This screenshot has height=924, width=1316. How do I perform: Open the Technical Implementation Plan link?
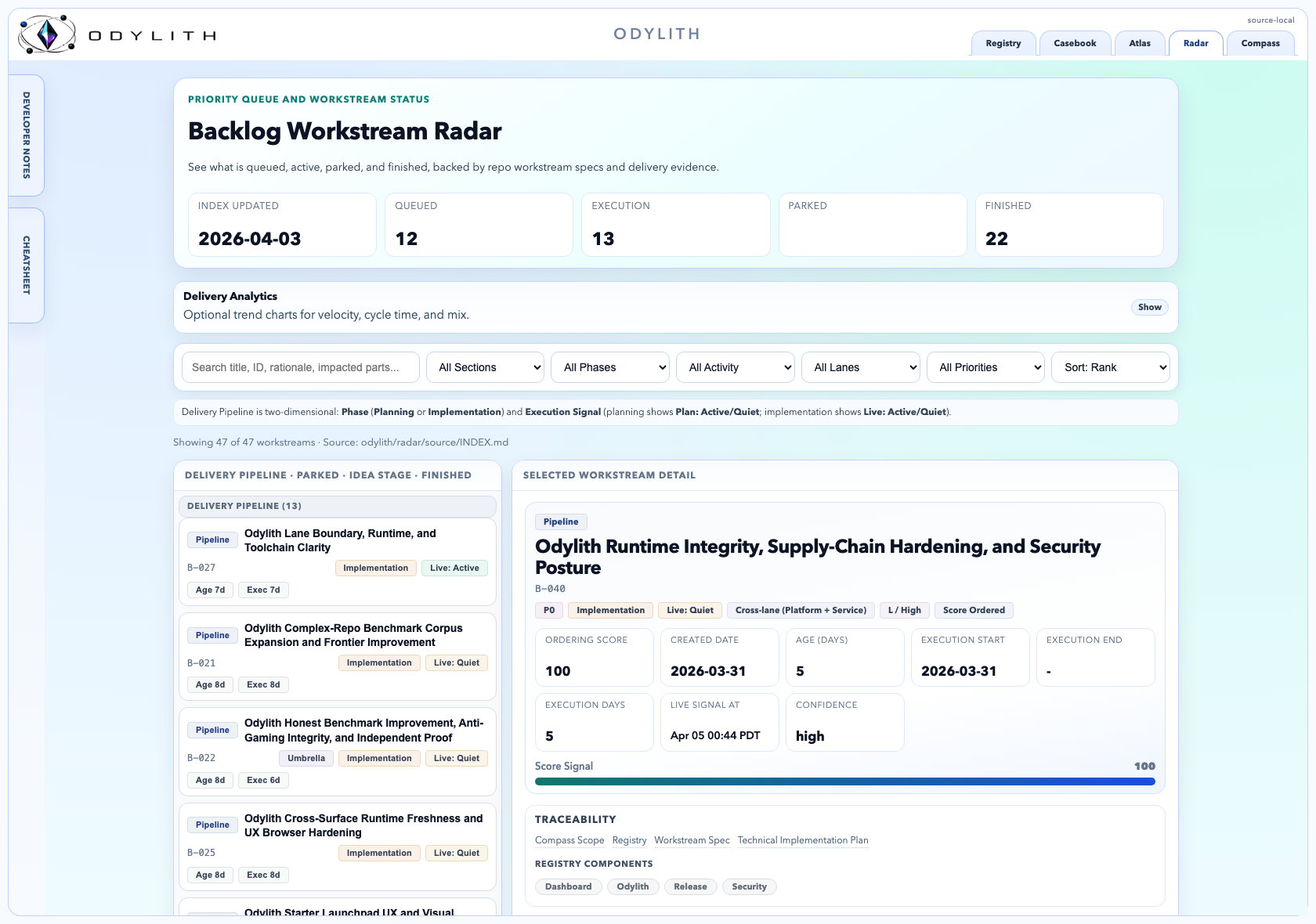pyautogui.click(x=803, y=840)
